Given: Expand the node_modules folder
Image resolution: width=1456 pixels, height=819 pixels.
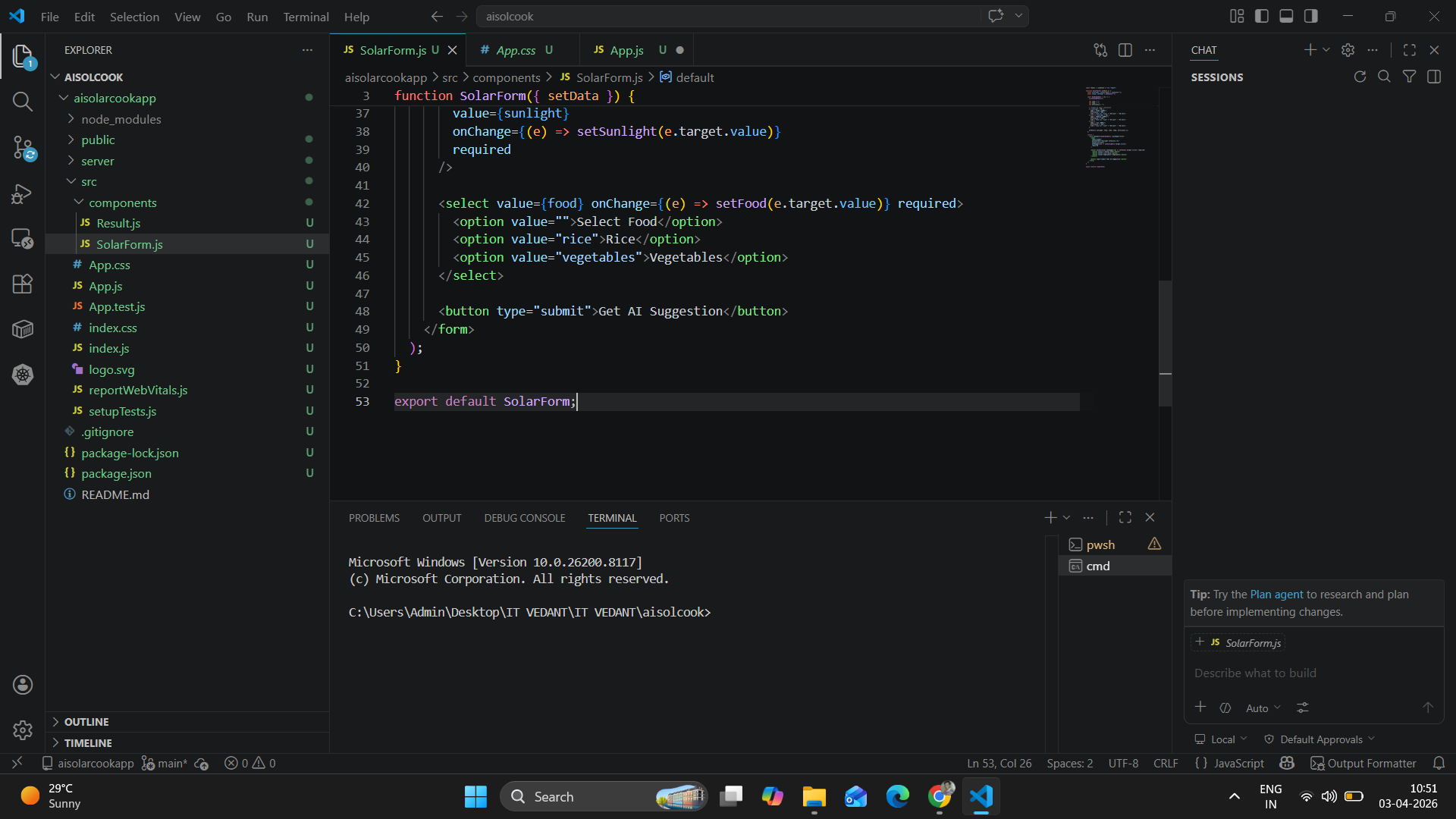Looking at the screenshot, I should (x=121, y=119).
